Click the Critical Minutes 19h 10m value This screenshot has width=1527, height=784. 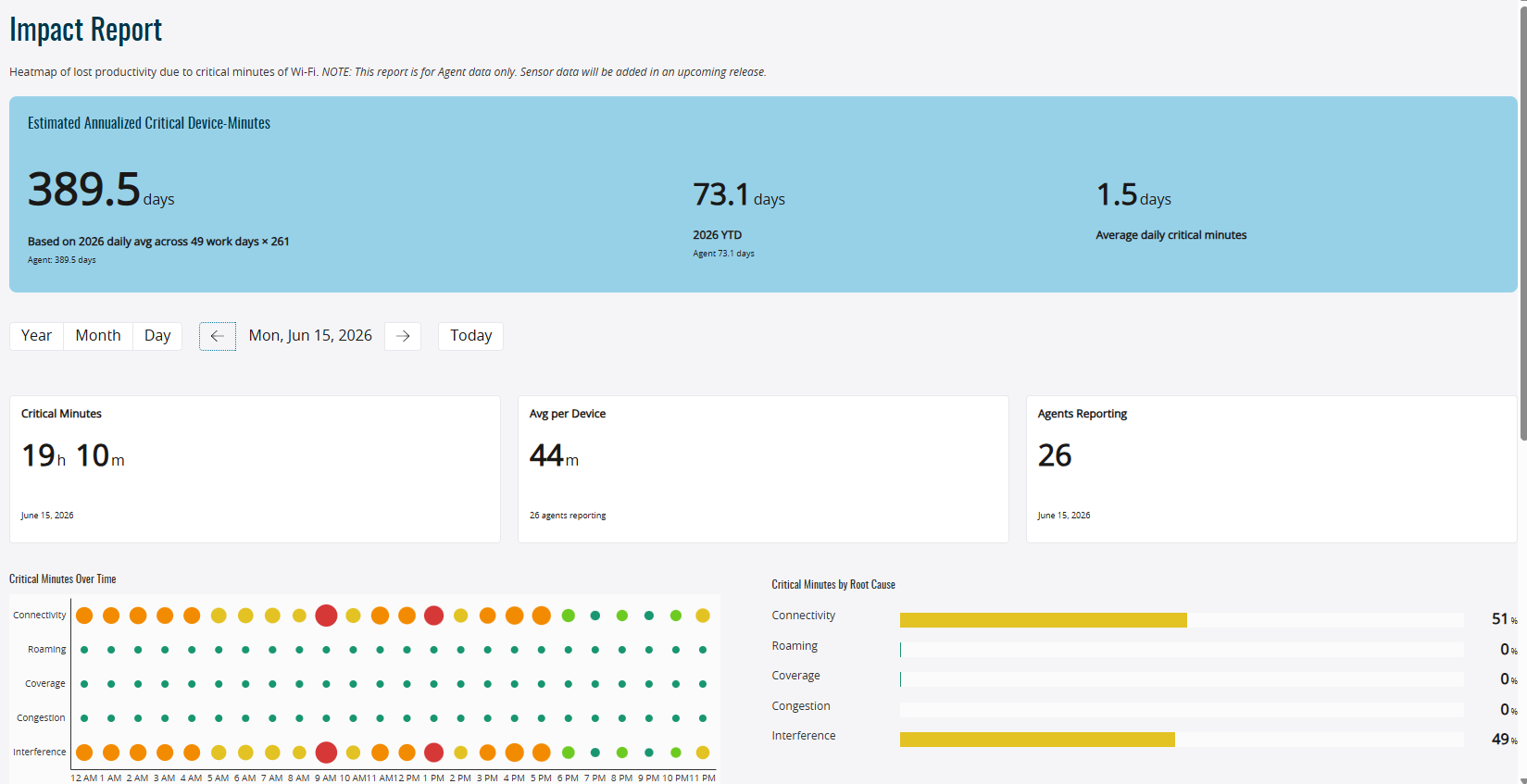coord(73,455)
